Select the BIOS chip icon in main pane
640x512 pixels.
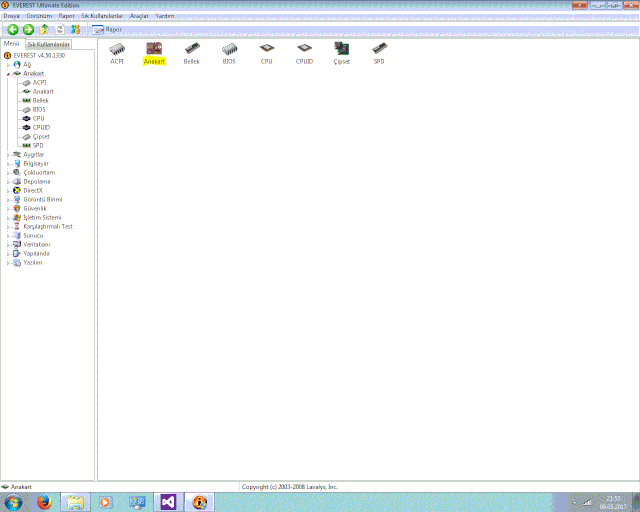tap(229, 53)
